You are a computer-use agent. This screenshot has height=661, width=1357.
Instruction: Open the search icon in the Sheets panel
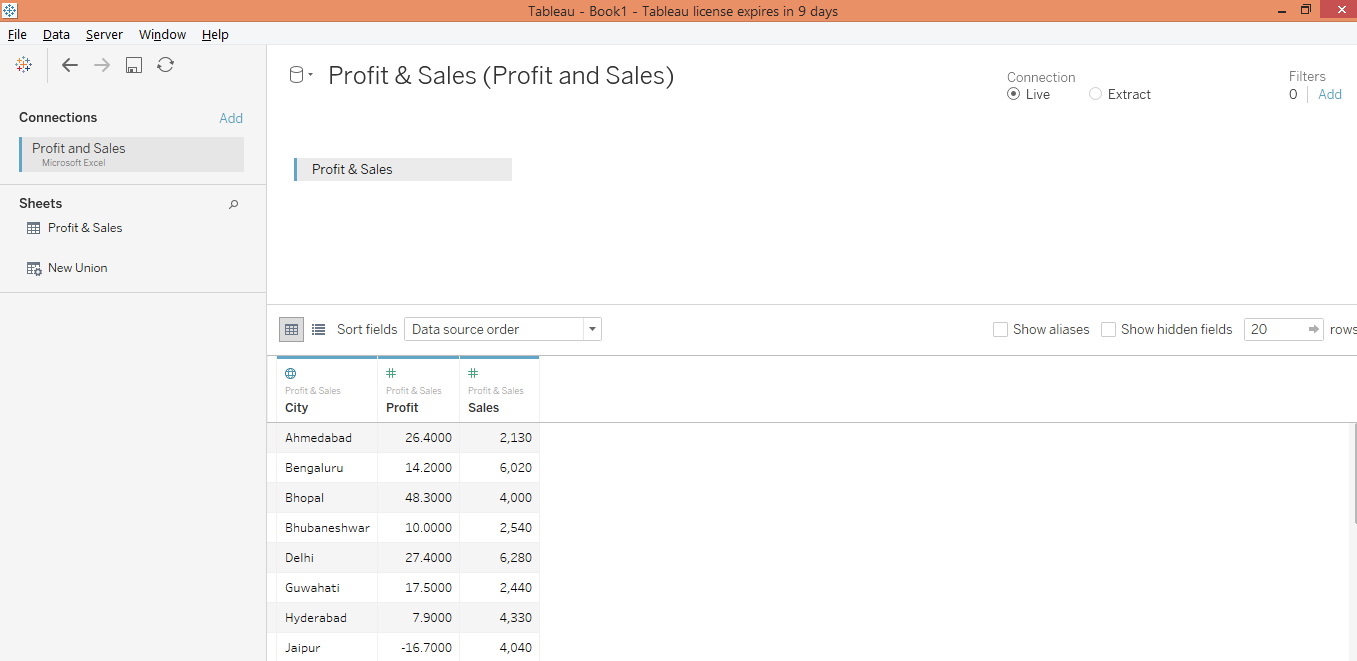(x=233, y=204)
